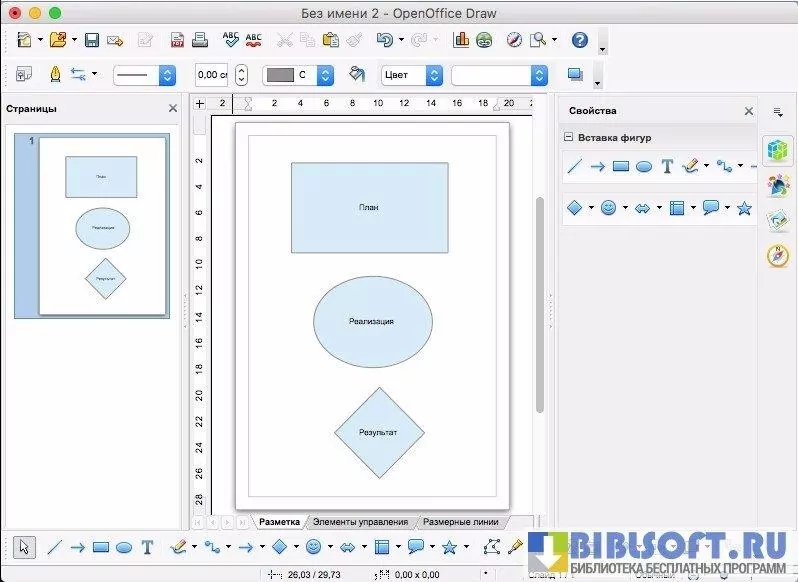
Task: Toggle AutoSpellcheck with red wavy underline
Action: point(254,40)
